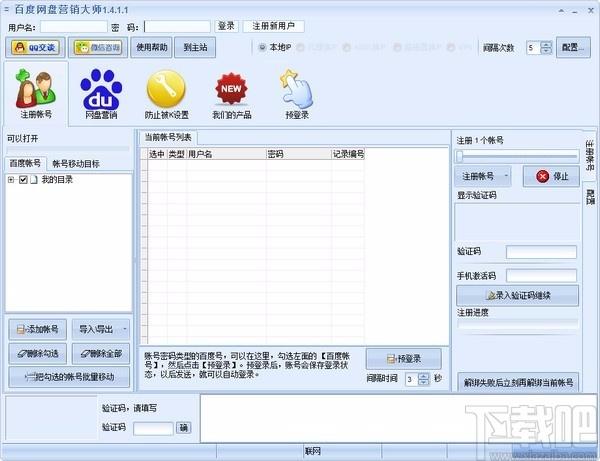The image size is (600, 461).
Task: Select the vertical 注册帐号 side tab
Action: tap(590, 155)
